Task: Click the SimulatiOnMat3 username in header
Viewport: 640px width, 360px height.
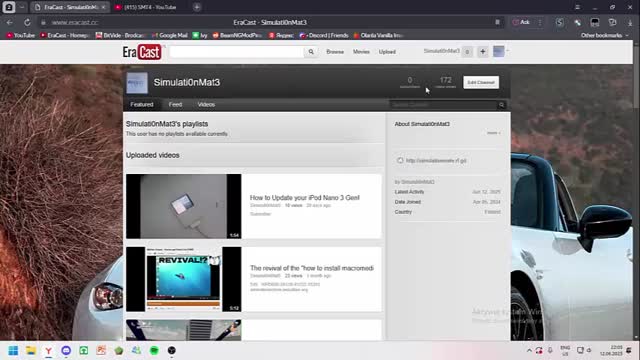Action: tap(441, 51)
